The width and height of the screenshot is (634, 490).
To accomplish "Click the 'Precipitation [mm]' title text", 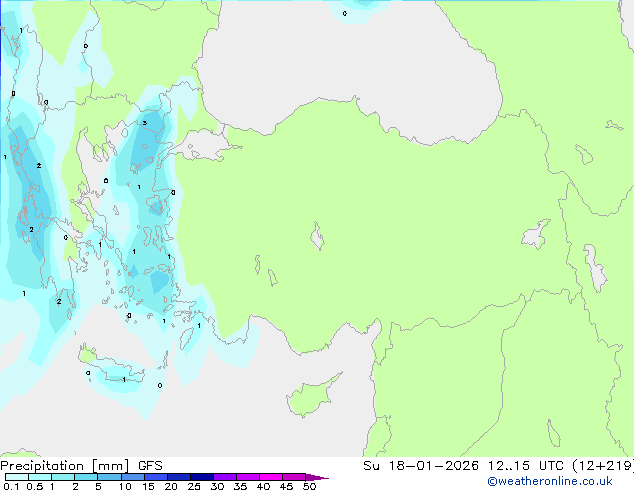I will (x=65, y=466).
